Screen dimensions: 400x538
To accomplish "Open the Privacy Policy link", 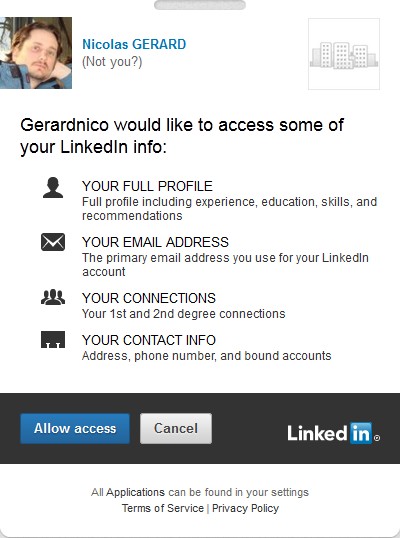I will tap(245, 508).
